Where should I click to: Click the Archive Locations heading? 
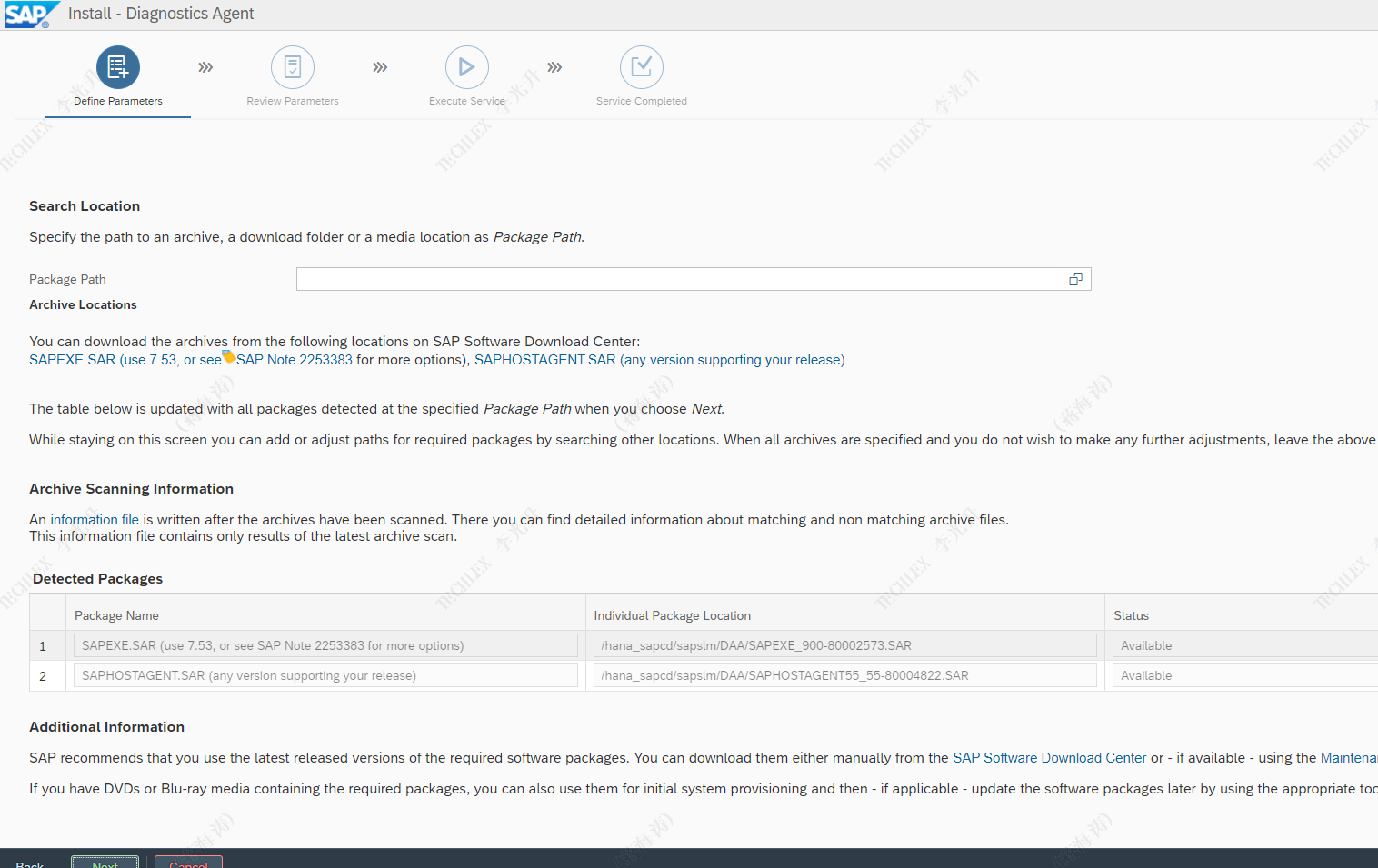(83, 304)
